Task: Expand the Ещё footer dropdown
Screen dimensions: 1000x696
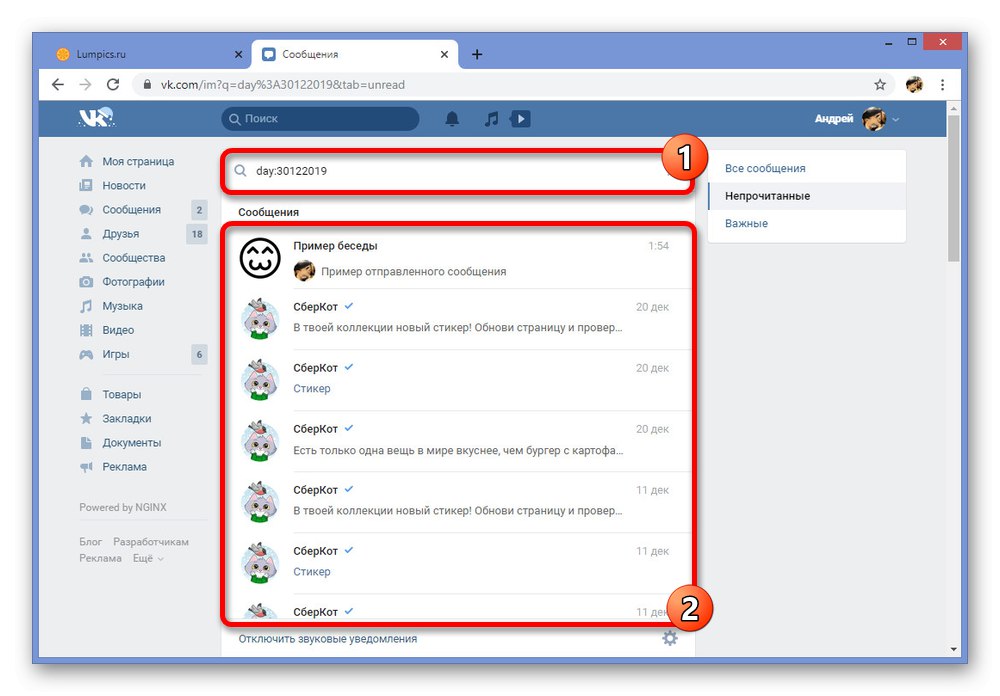Action: [x=148, y=558]
